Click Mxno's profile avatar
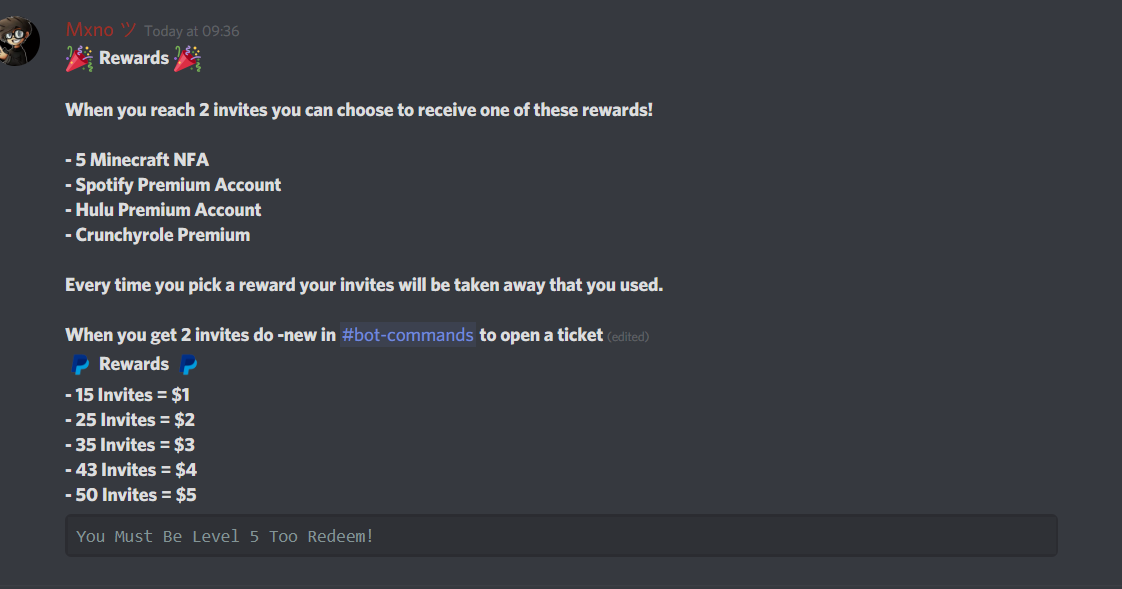 click(x=18, y=42)
